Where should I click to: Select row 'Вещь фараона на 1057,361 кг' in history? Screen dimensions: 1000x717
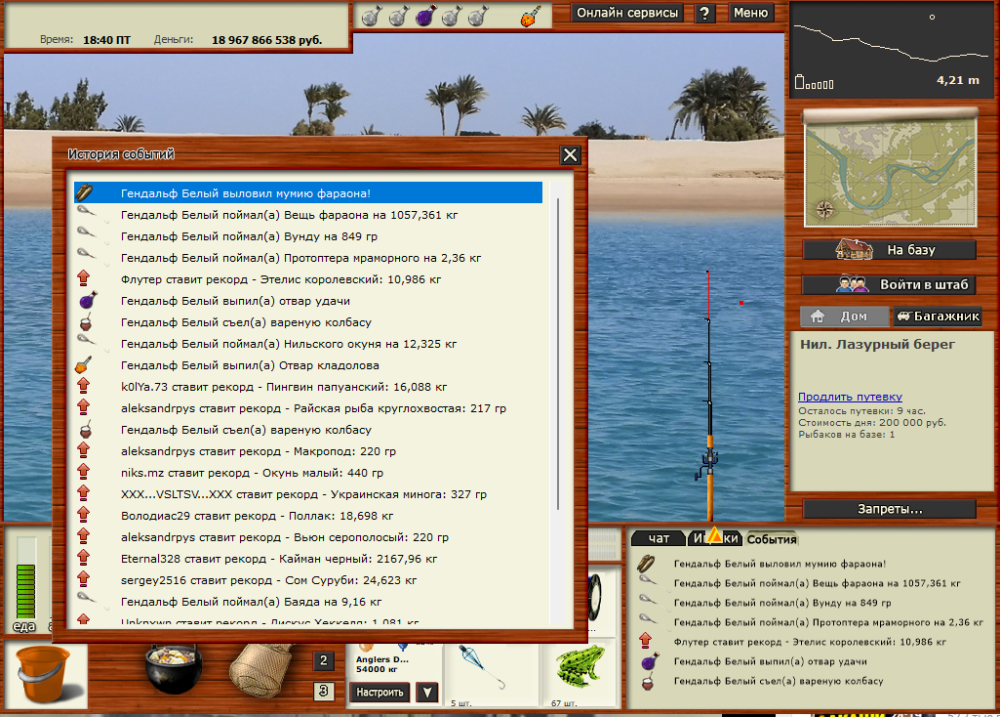tap(308, 214)
